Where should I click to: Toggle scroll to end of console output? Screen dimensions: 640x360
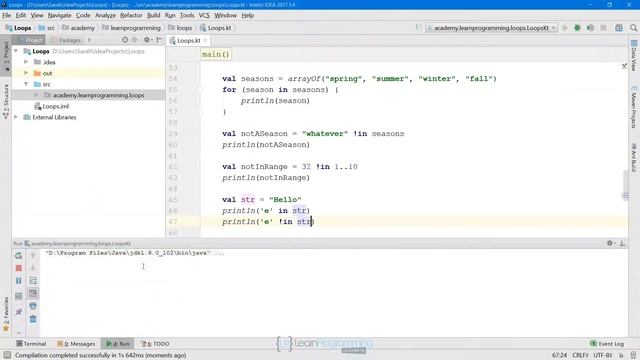click(x=33, y=293)
